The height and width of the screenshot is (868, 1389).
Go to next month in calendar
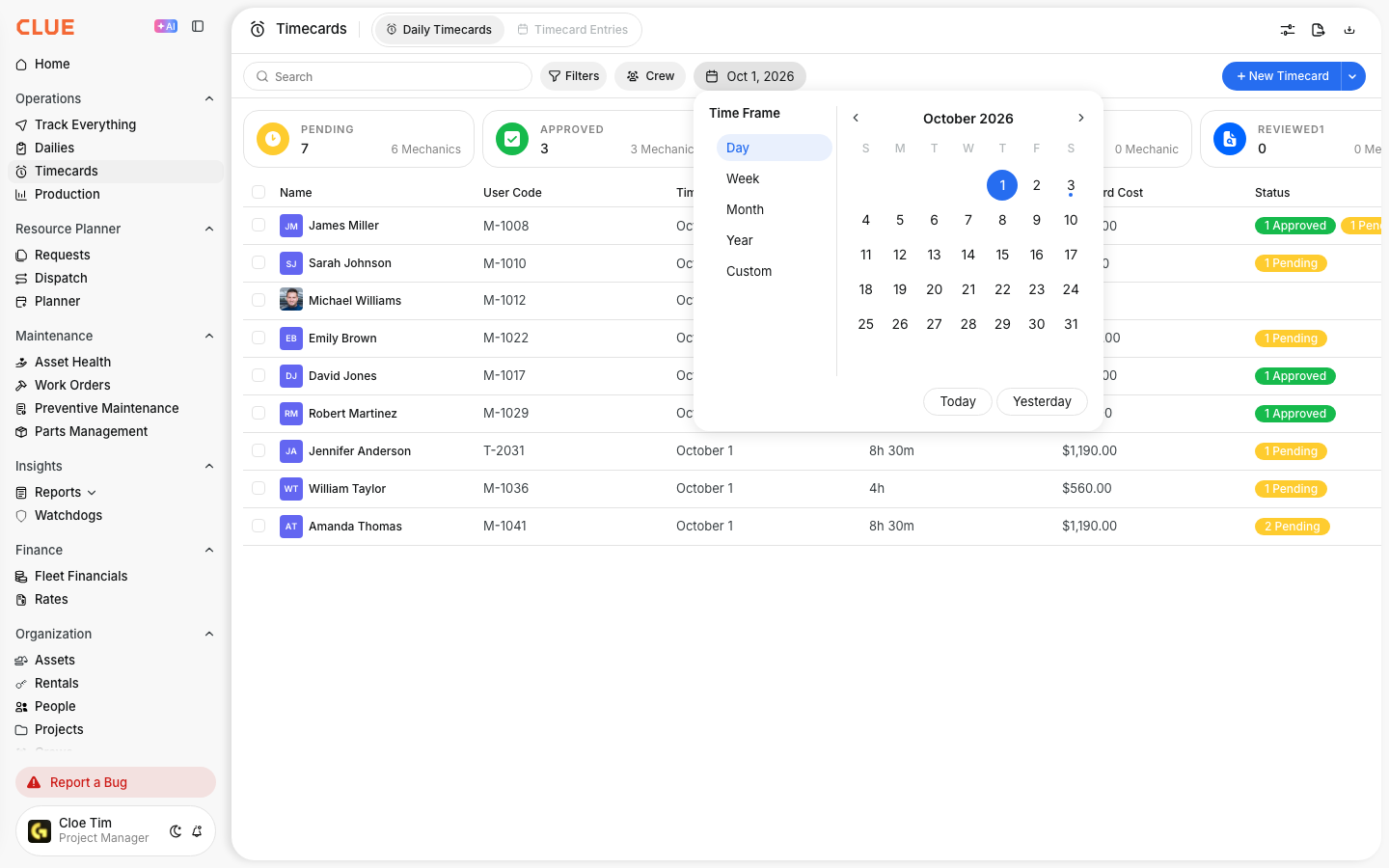pyautogui.click(x=1081, y=118)
